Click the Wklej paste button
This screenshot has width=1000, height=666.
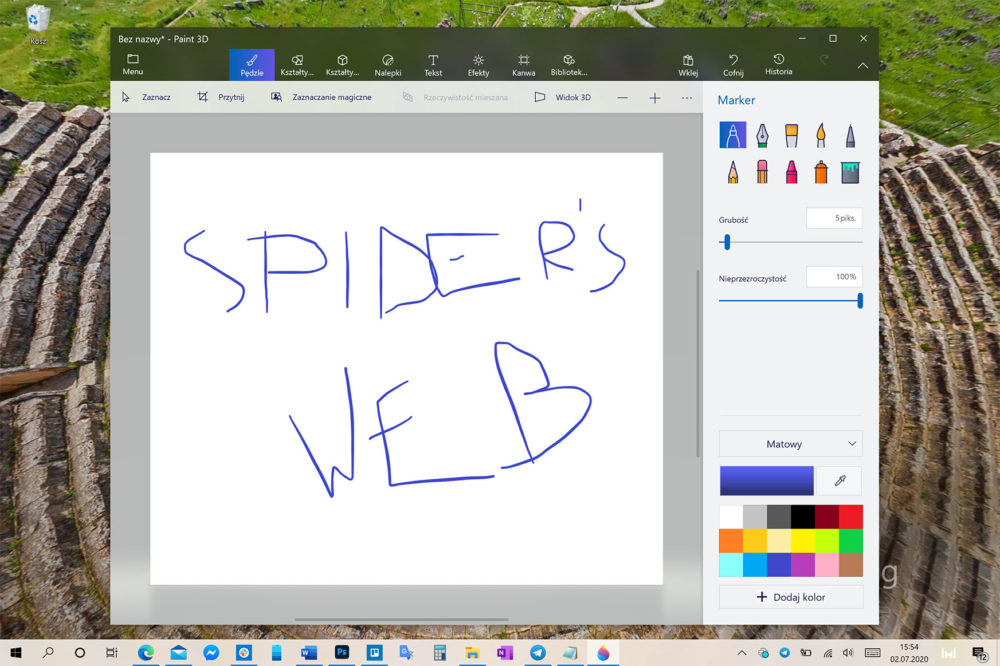click(688, 64)
